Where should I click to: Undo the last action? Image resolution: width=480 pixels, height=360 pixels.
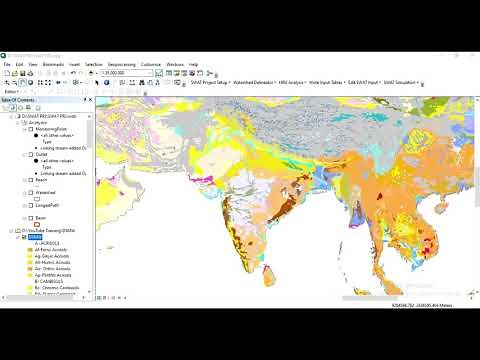coord(73,73)
